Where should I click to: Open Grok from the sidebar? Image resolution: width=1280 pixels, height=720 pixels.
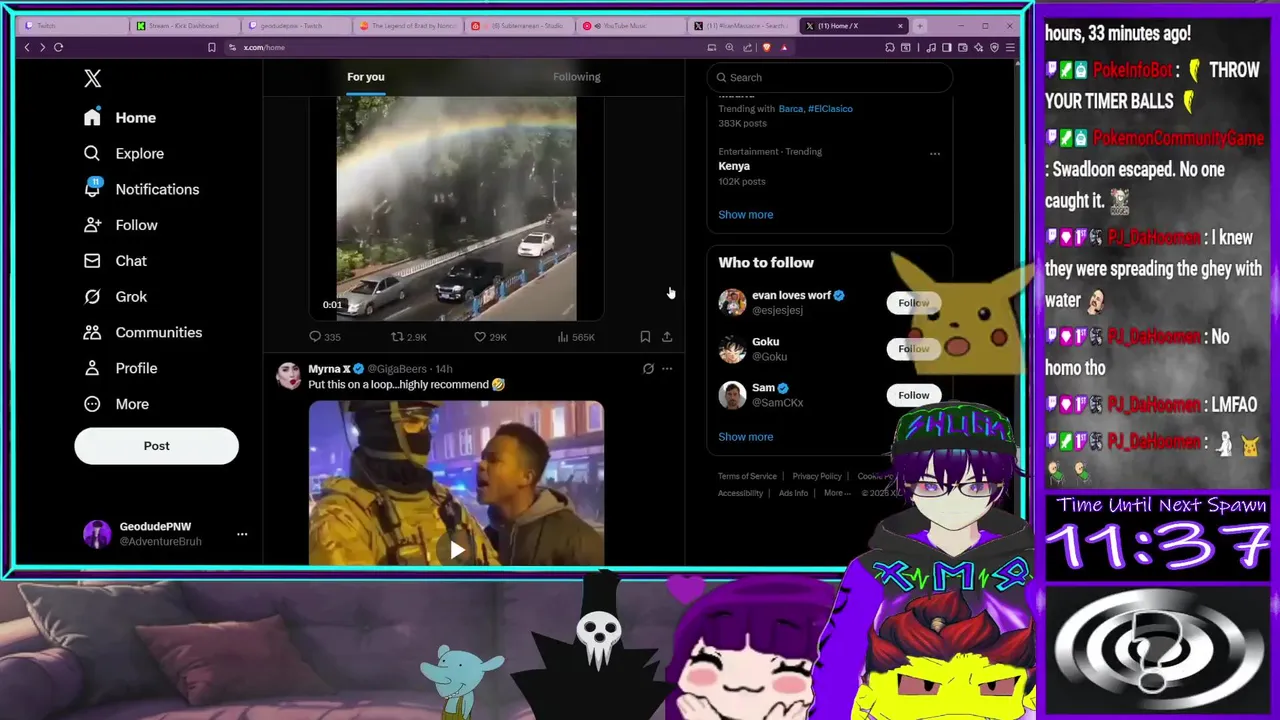point(115,297)
